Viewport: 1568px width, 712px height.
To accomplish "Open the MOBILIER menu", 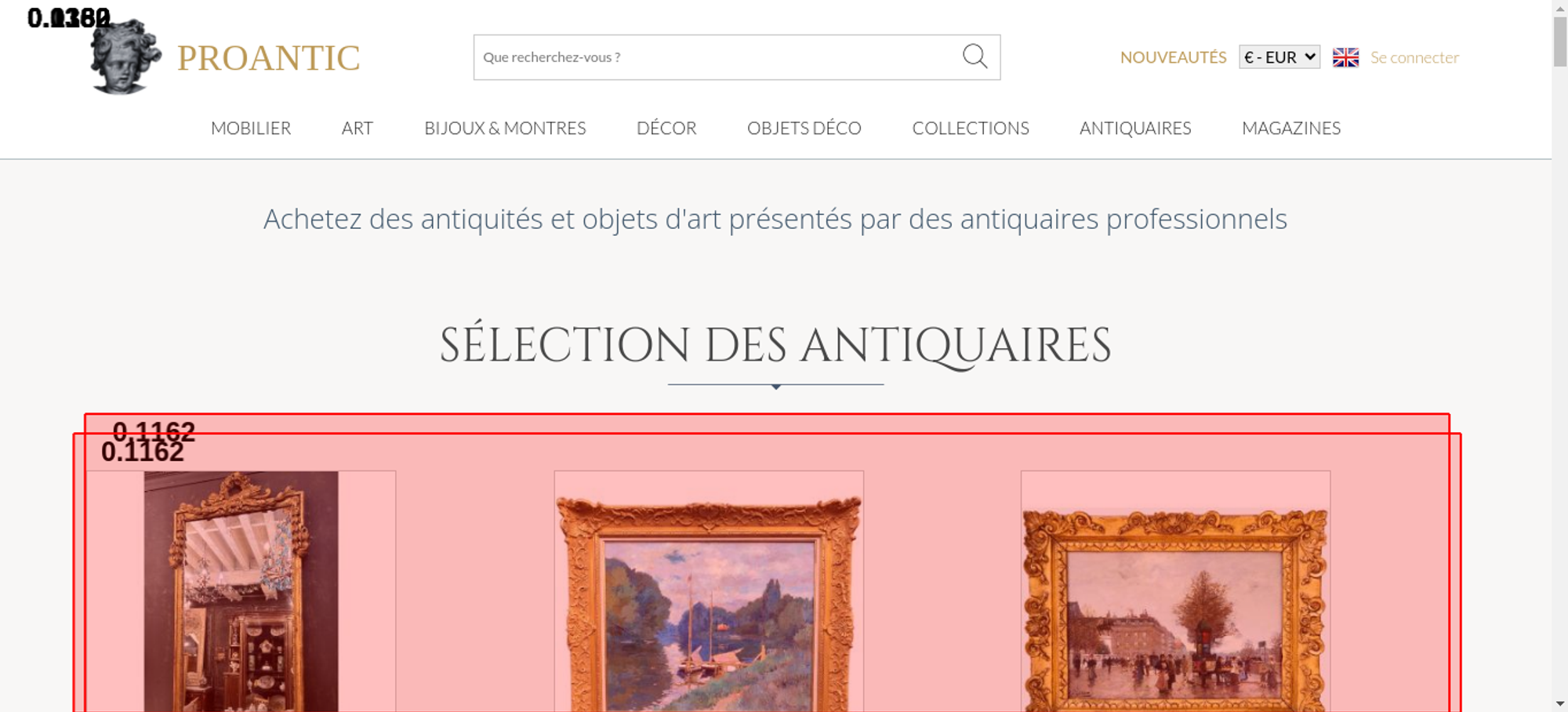I will click(x=251, y=128).
